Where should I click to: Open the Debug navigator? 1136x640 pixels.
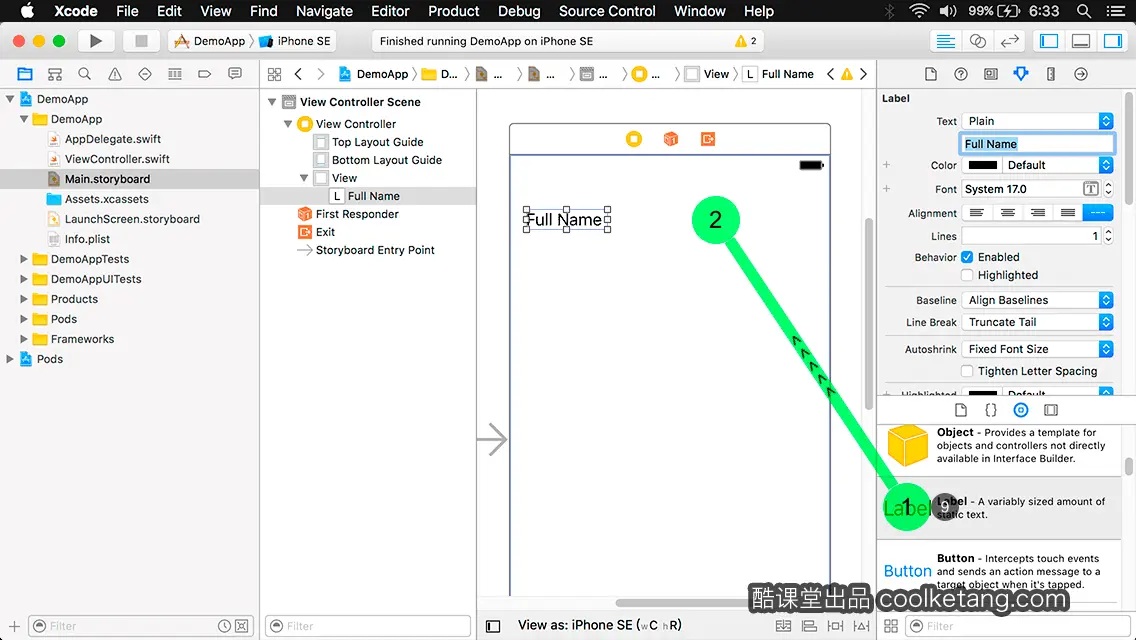point(175,74)
